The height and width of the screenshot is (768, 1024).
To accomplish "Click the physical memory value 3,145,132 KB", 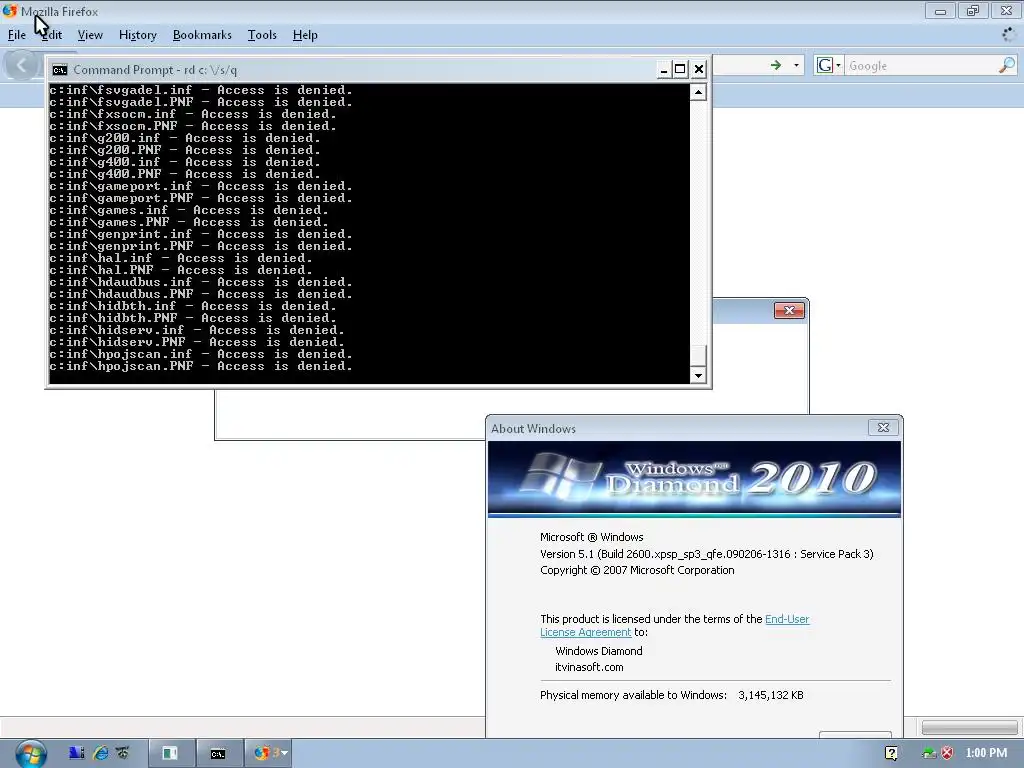I will (771, 695).
